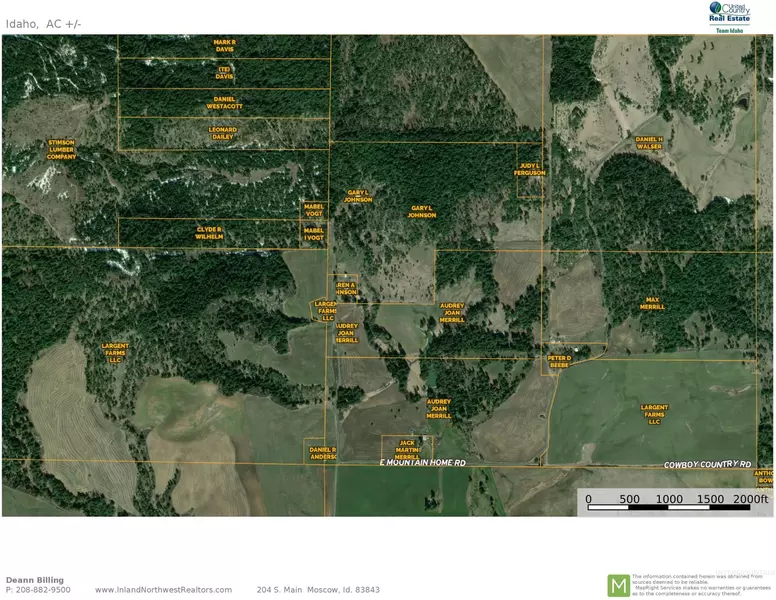The height and width of the screenshot is (600, 776).
Task: Click the Daniel R Anderson parcel label
Action: [x=323, y=453]
